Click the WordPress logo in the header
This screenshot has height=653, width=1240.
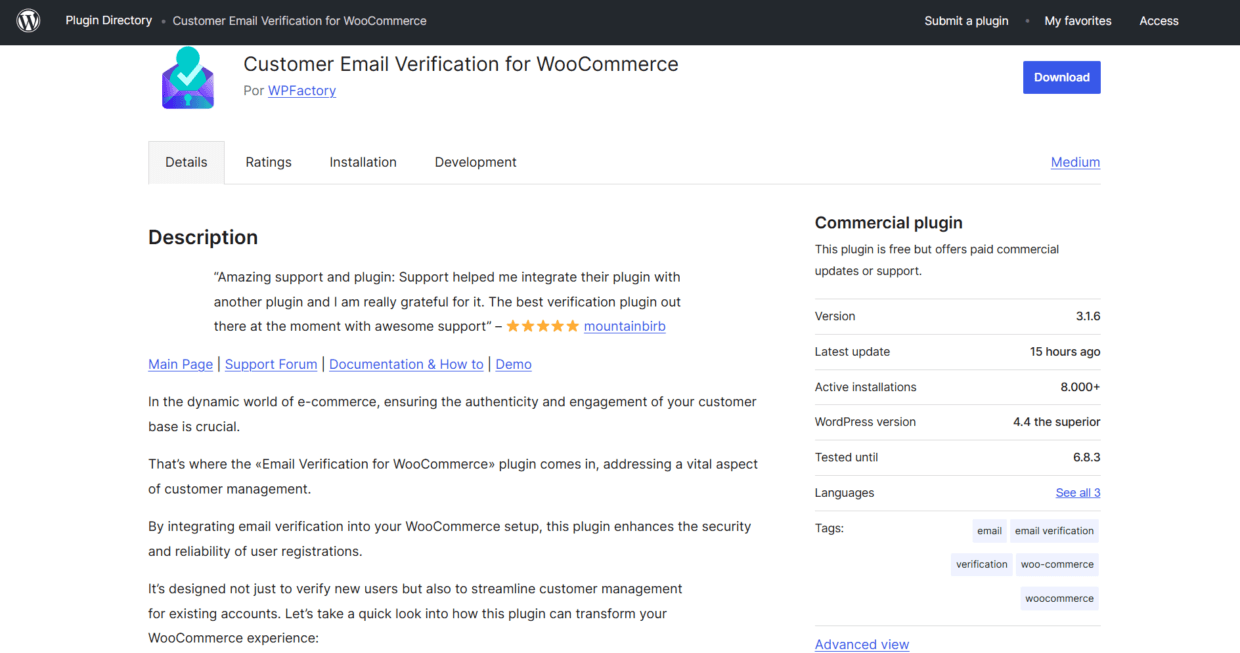[x=28, y=20]
